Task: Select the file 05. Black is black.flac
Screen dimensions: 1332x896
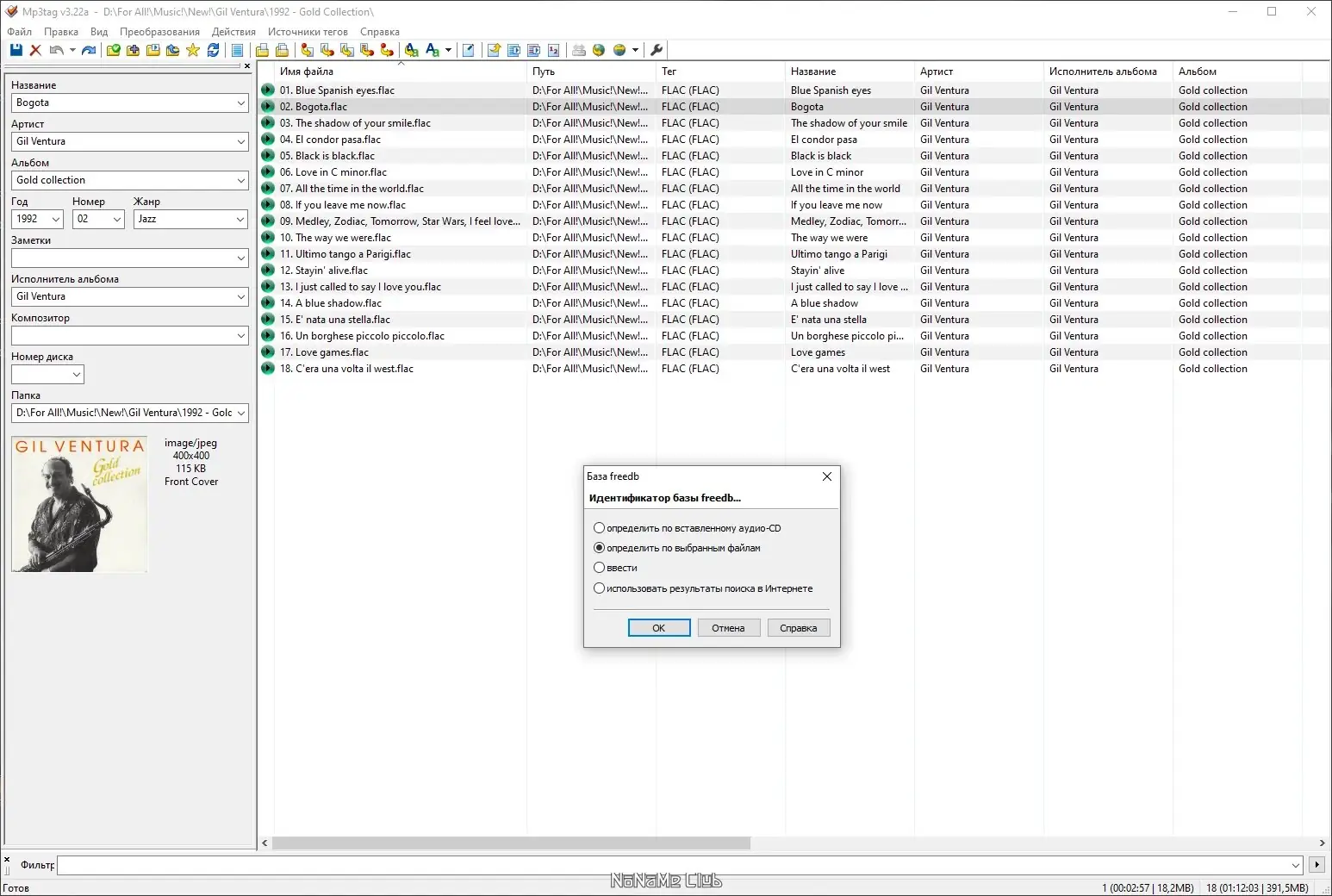Action: pos(327,156)
